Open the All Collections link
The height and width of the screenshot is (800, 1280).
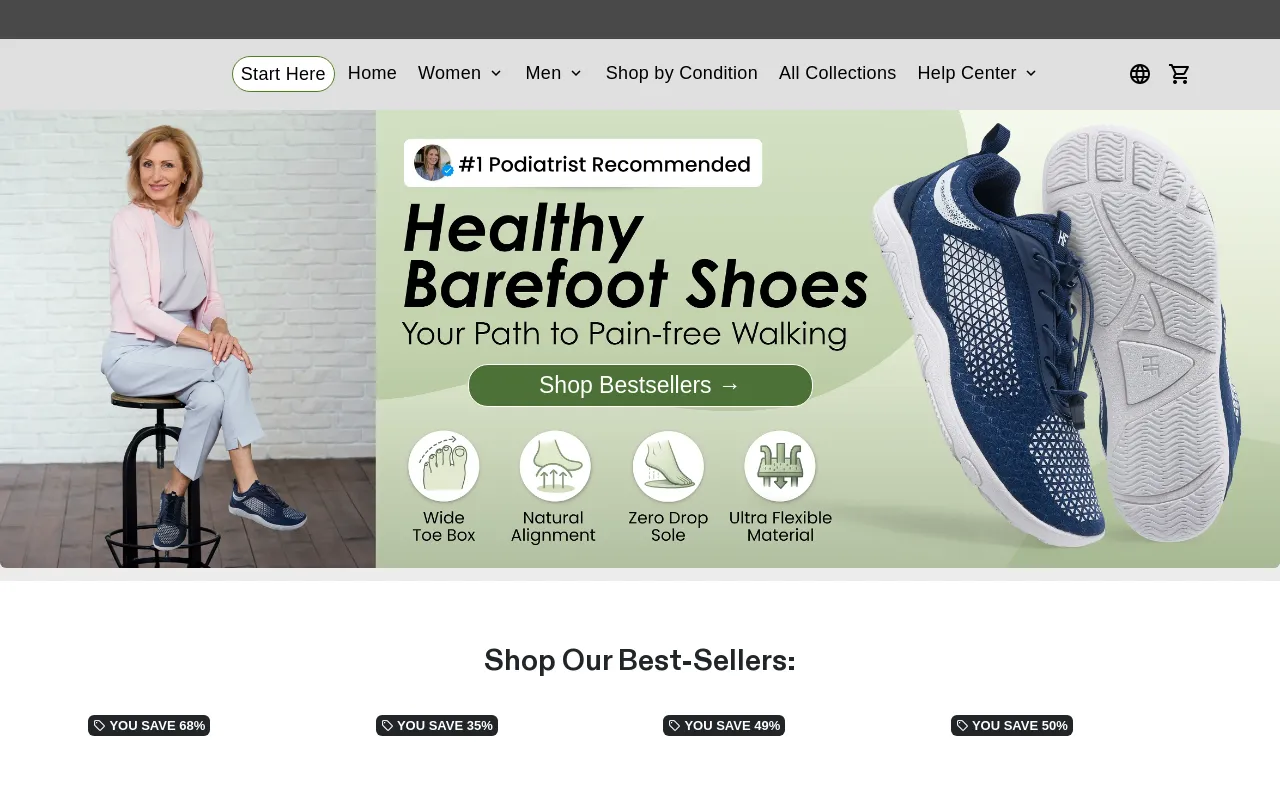838,73
